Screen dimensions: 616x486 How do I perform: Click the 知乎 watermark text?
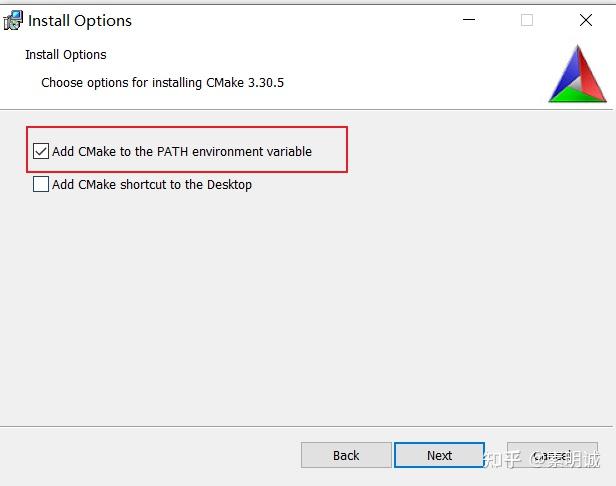[502, 459]
